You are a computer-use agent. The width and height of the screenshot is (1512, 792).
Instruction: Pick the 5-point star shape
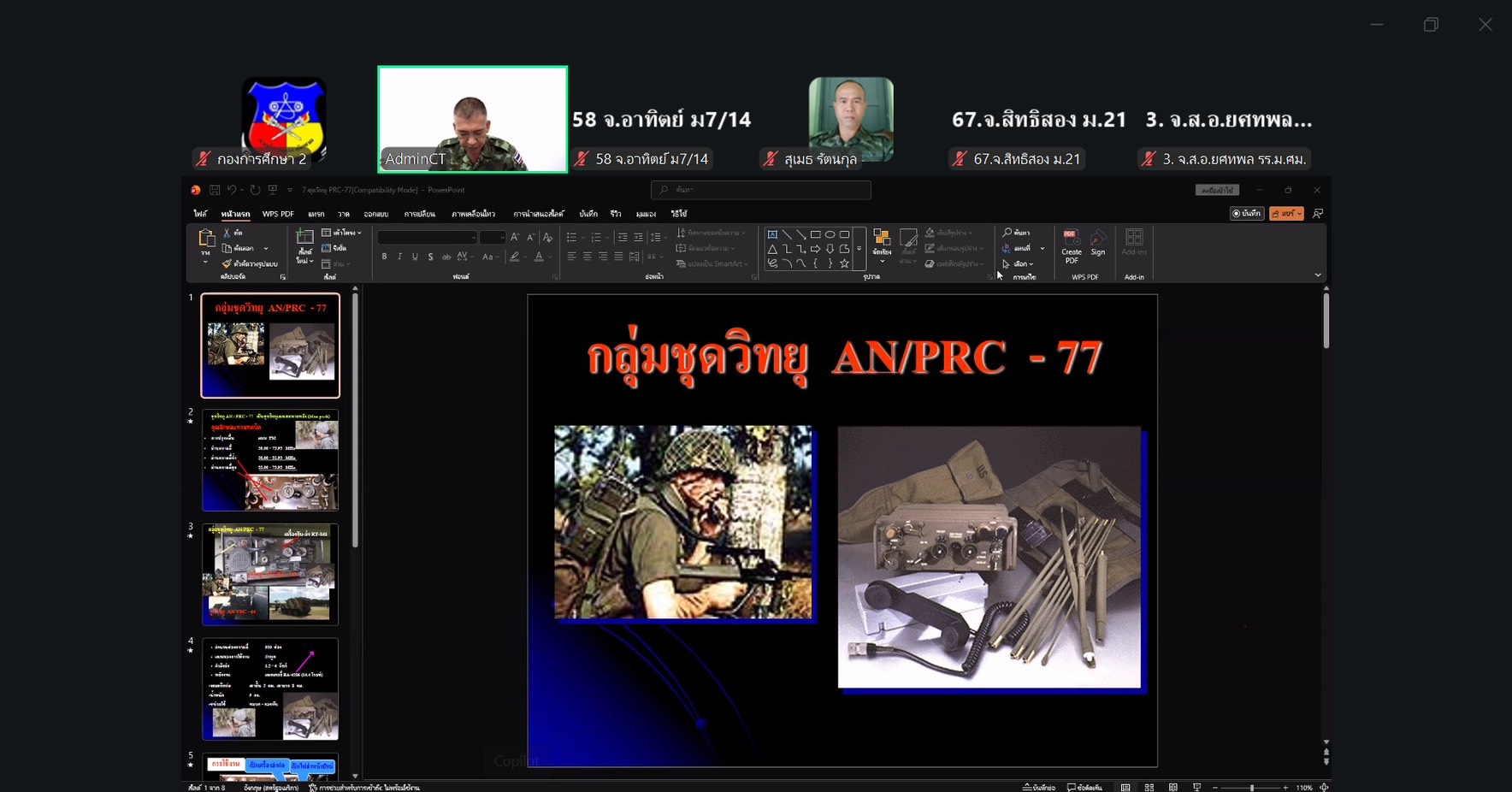pos(844,264)
